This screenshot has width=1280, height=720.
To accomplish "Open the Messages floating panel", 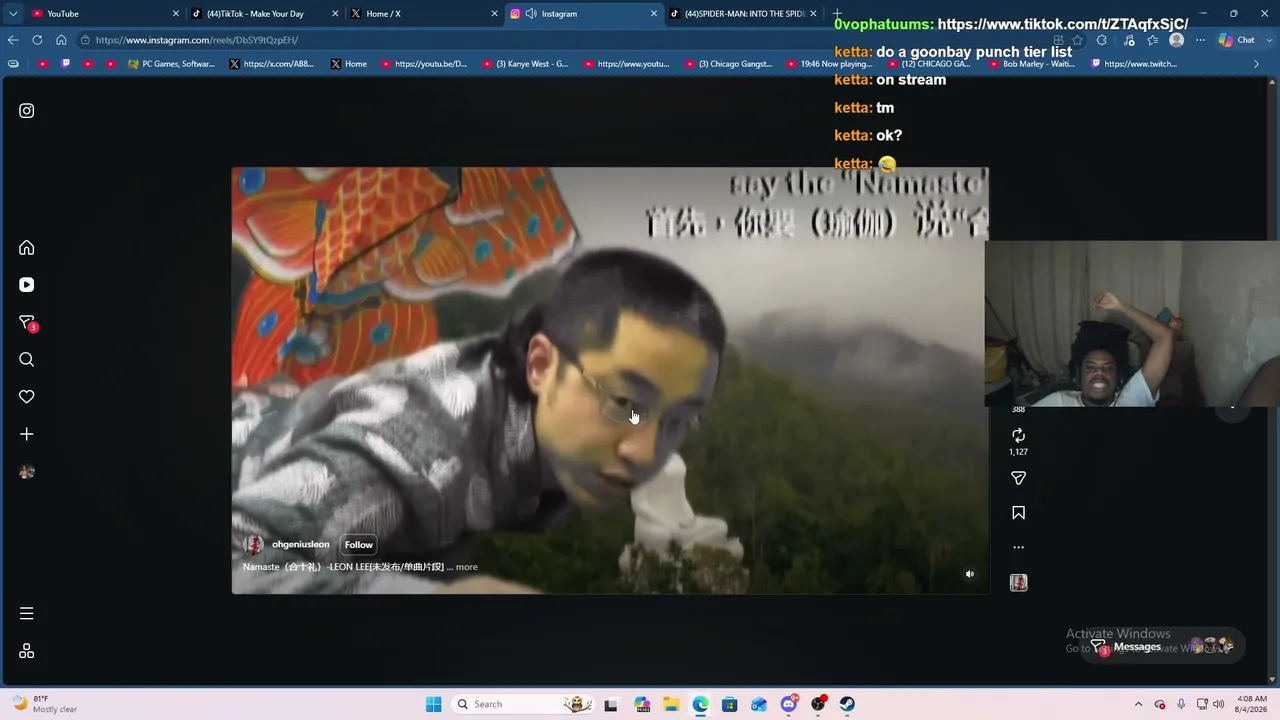I will (1162, 647).
